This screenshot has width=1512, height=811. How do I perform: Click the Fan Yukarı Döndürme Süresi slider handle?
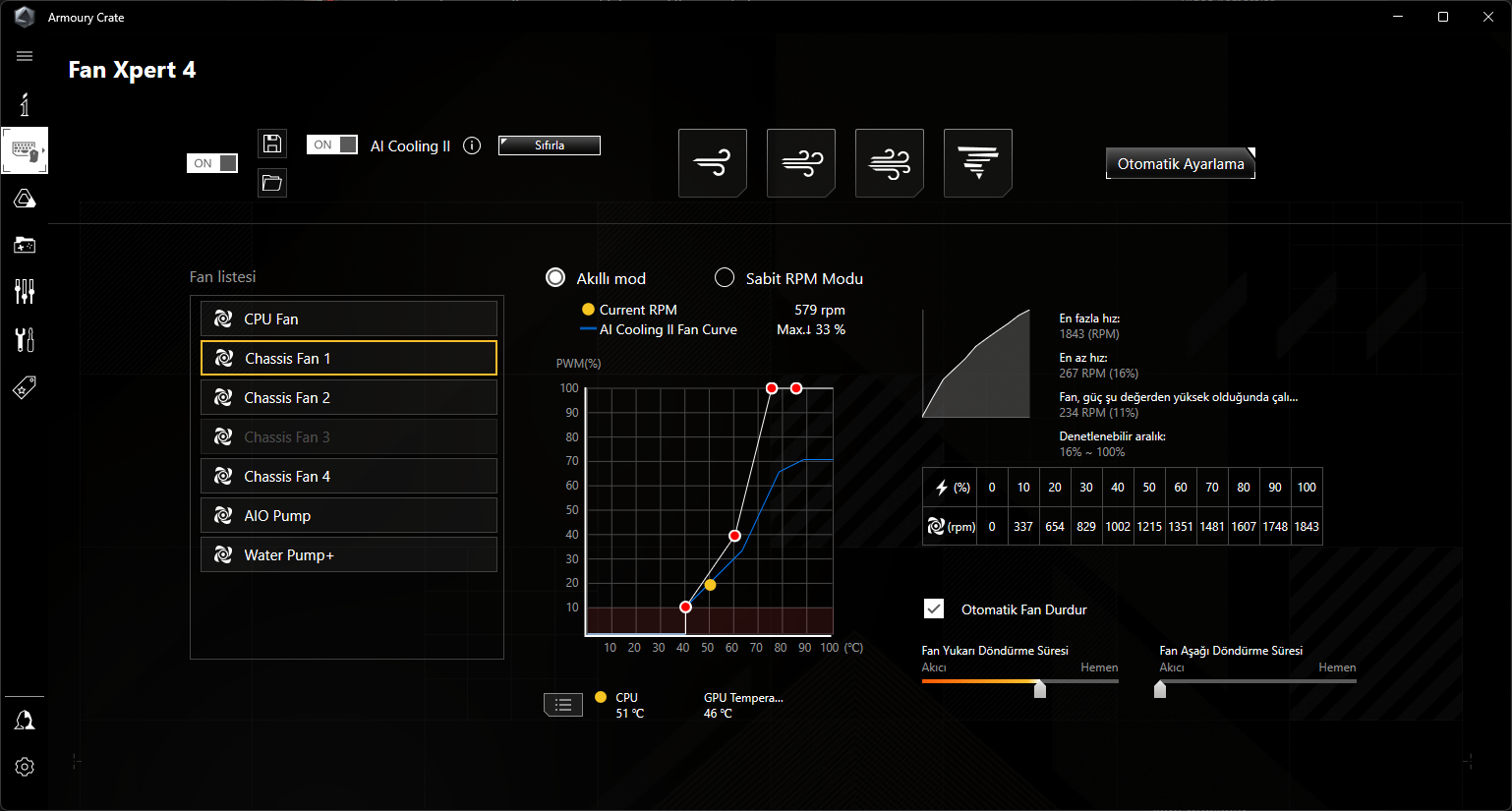[x=1040, y=689]
